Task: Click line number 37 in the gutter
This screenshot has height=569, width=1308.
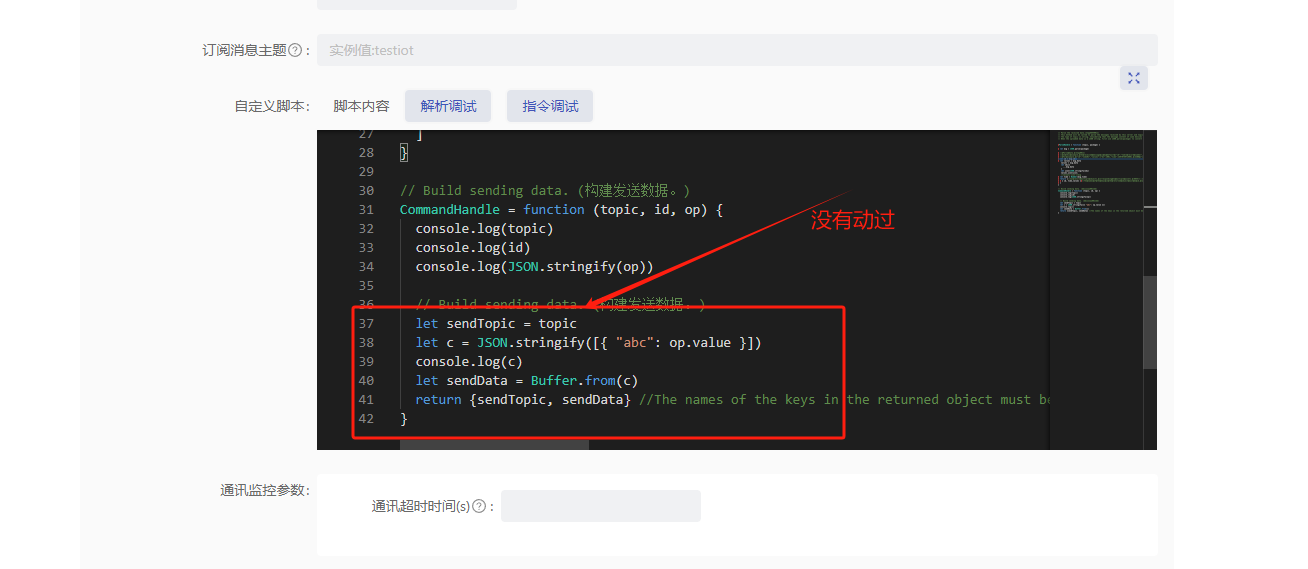Action: click(x=365, y=323)
